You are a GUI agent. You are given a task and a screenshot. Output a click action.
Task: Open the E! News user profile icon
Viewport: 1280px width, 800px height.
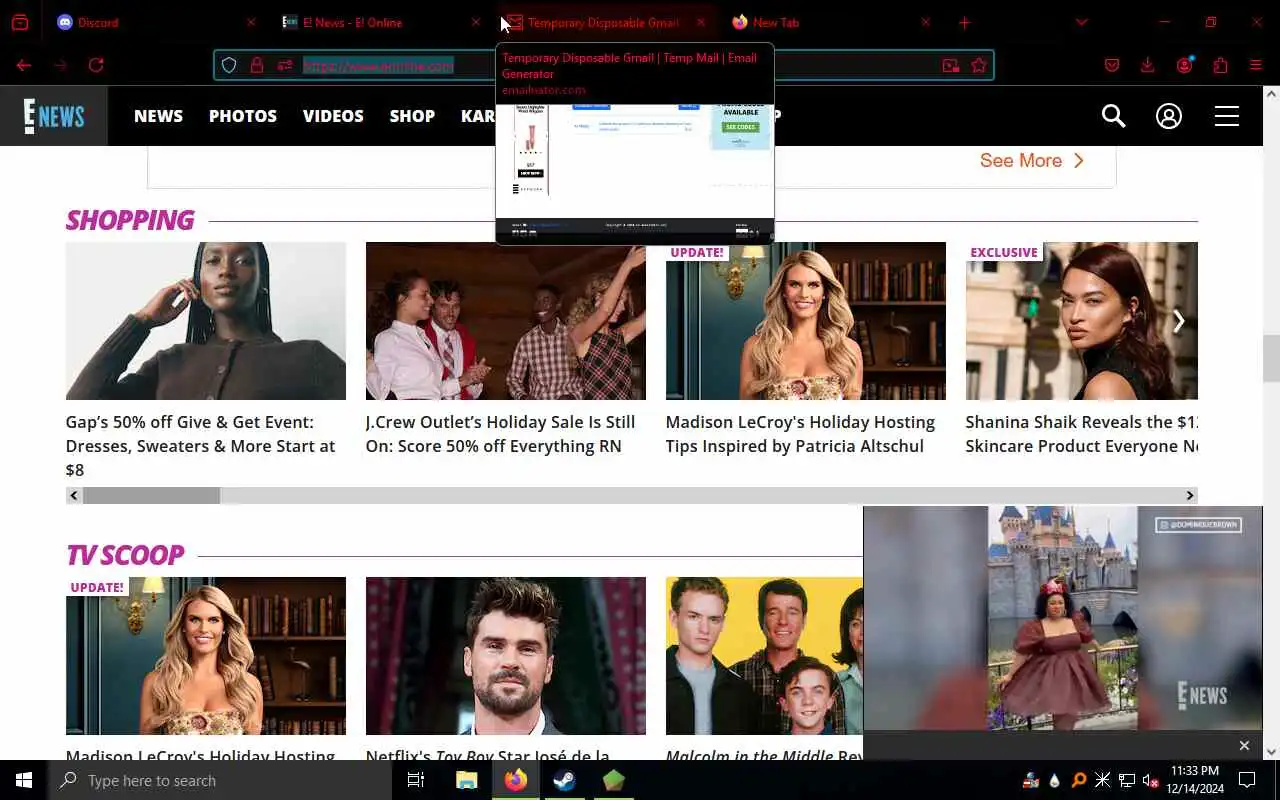click(x=1169, y=116)
